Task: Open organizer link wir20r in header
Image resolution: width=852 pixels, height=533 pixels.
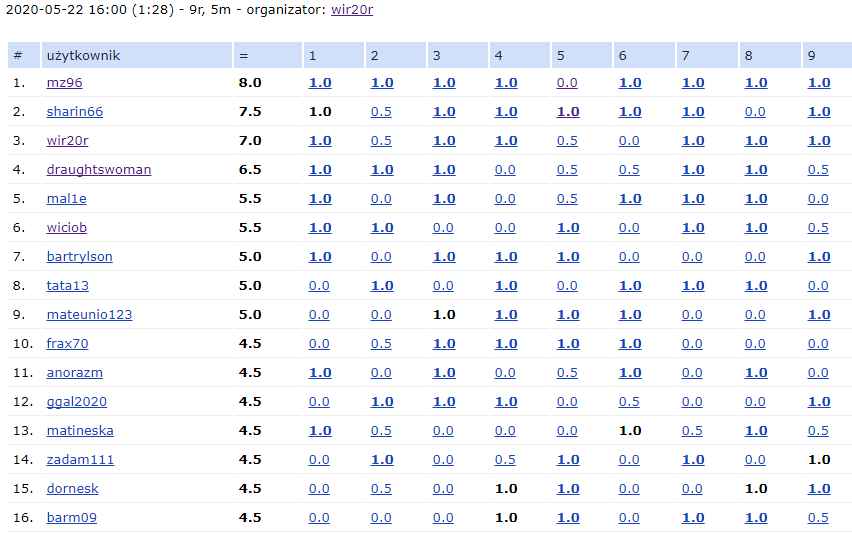Action: pyautogui.click(x=352, y=9)
